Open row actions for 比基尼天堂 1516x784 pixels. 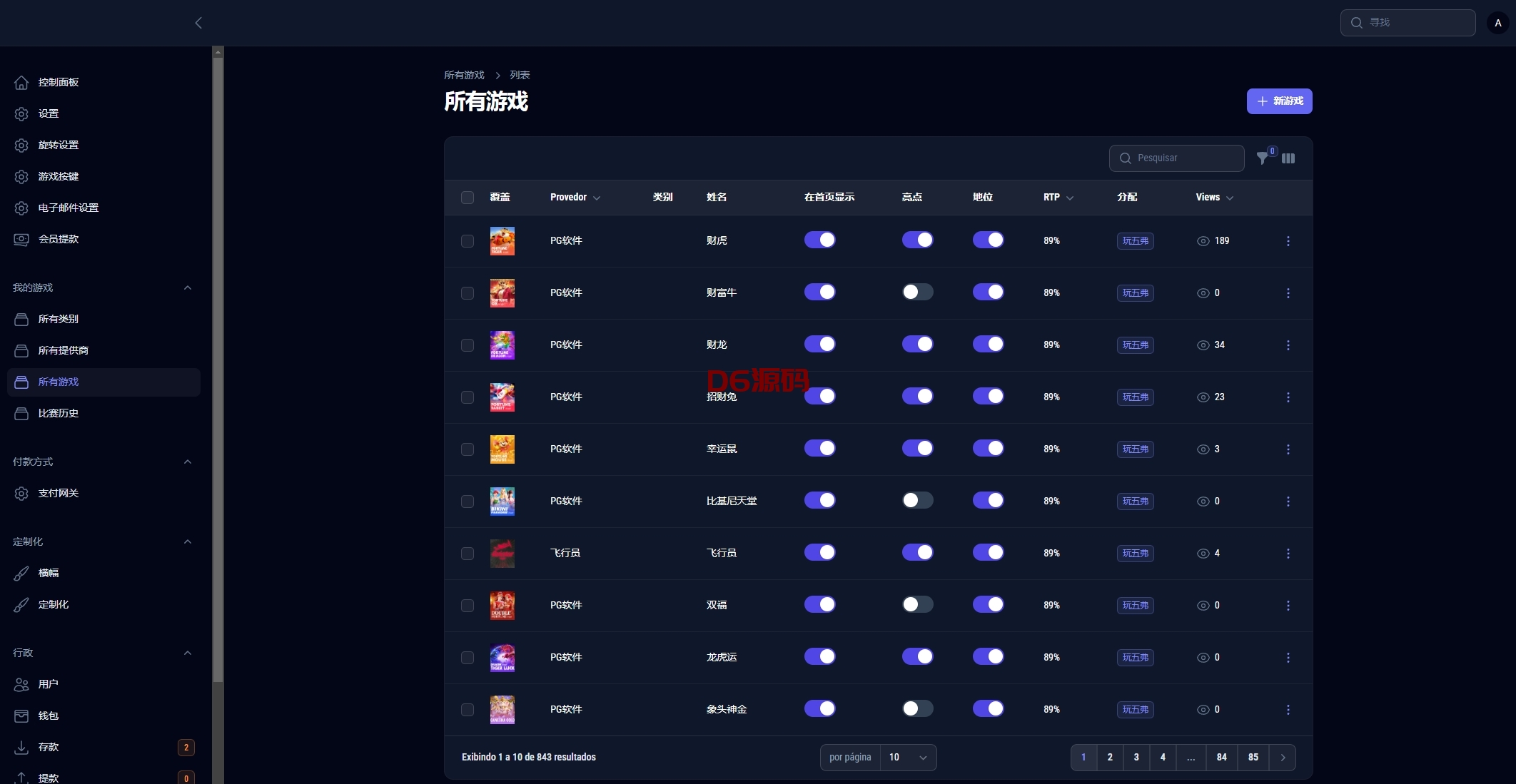pos(1288,502)
